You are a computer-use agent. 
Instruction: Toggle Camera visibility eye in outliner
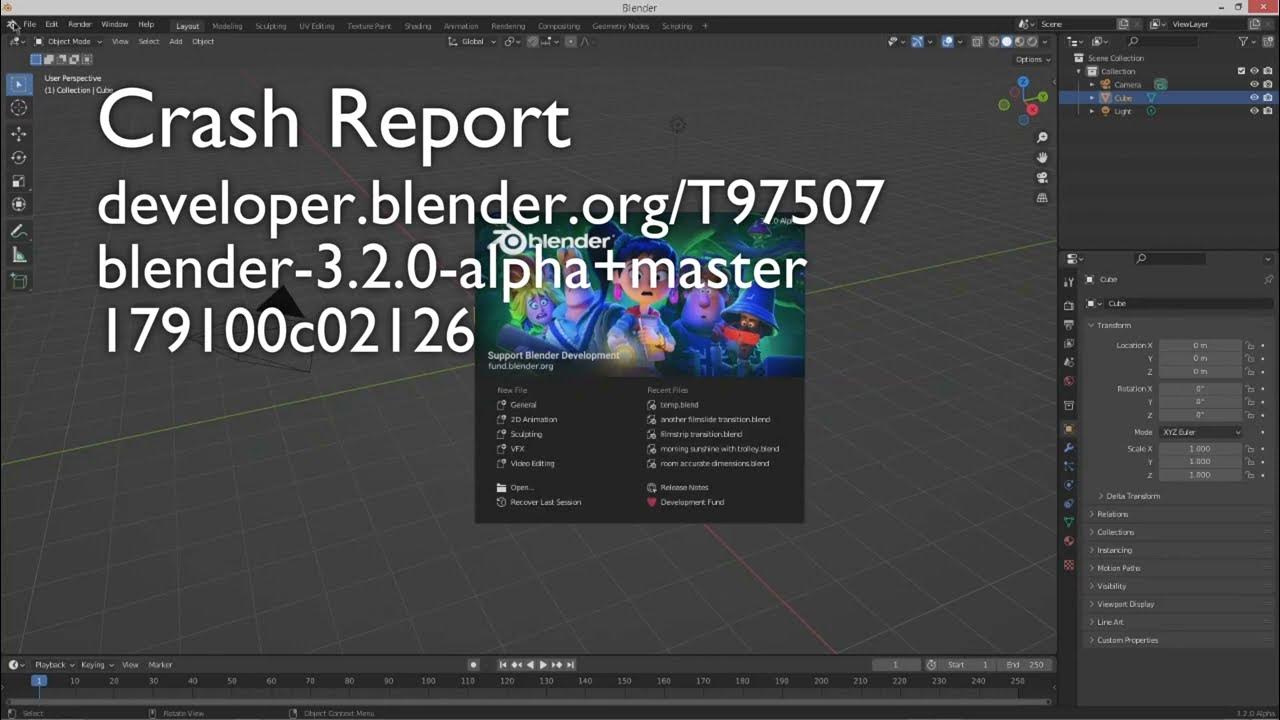point(1254,85)
